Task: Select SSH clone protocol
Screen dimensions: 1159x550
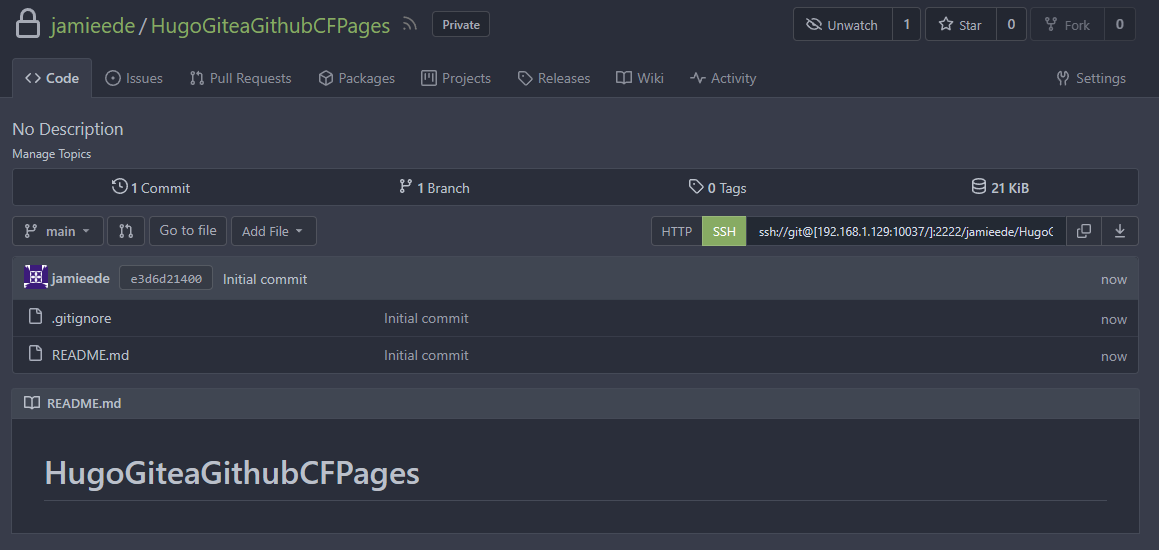Action: click(724, 231)
